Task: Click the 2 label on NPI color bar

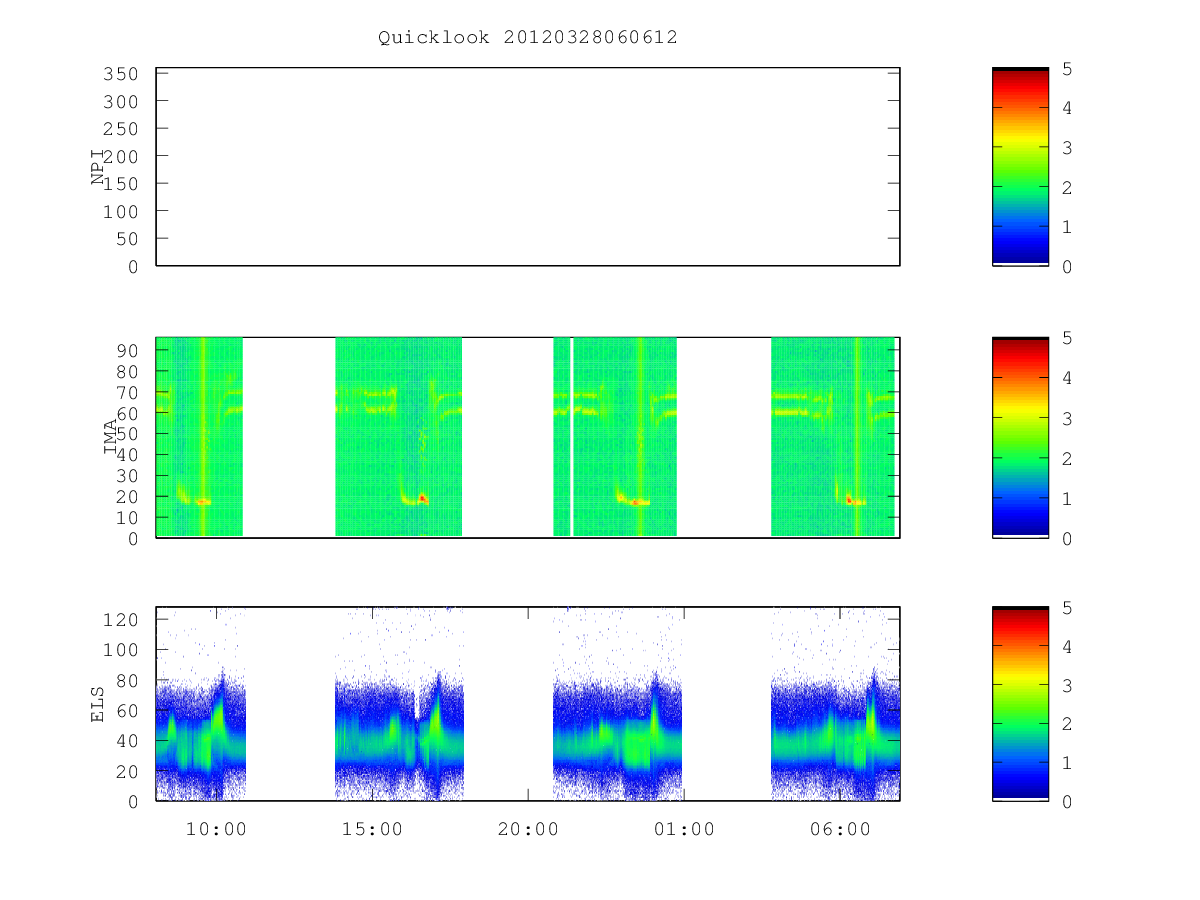Action: 1068,187
